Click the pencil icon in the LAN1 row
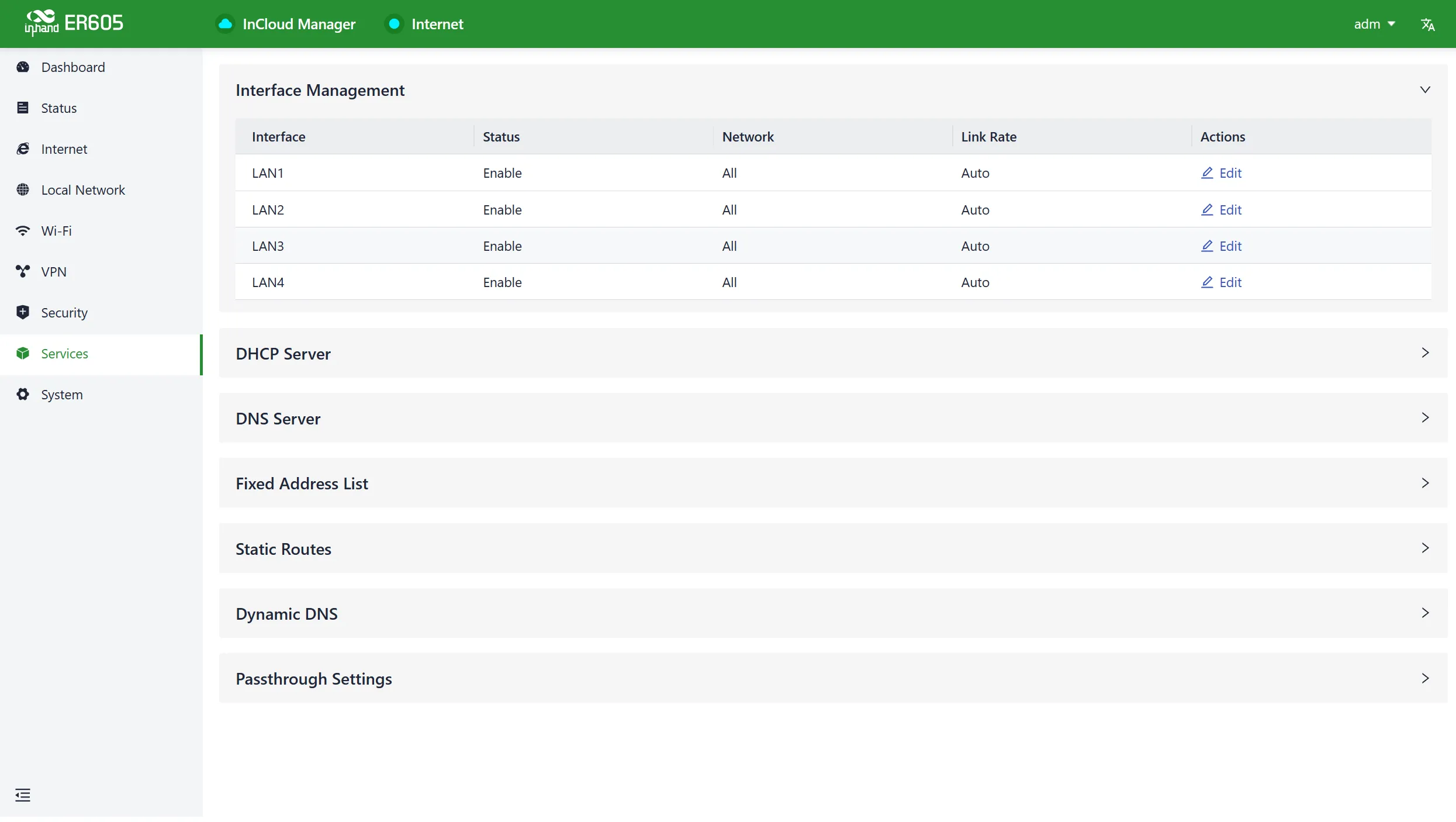The image size is (1456, 822). (1207, 173)
